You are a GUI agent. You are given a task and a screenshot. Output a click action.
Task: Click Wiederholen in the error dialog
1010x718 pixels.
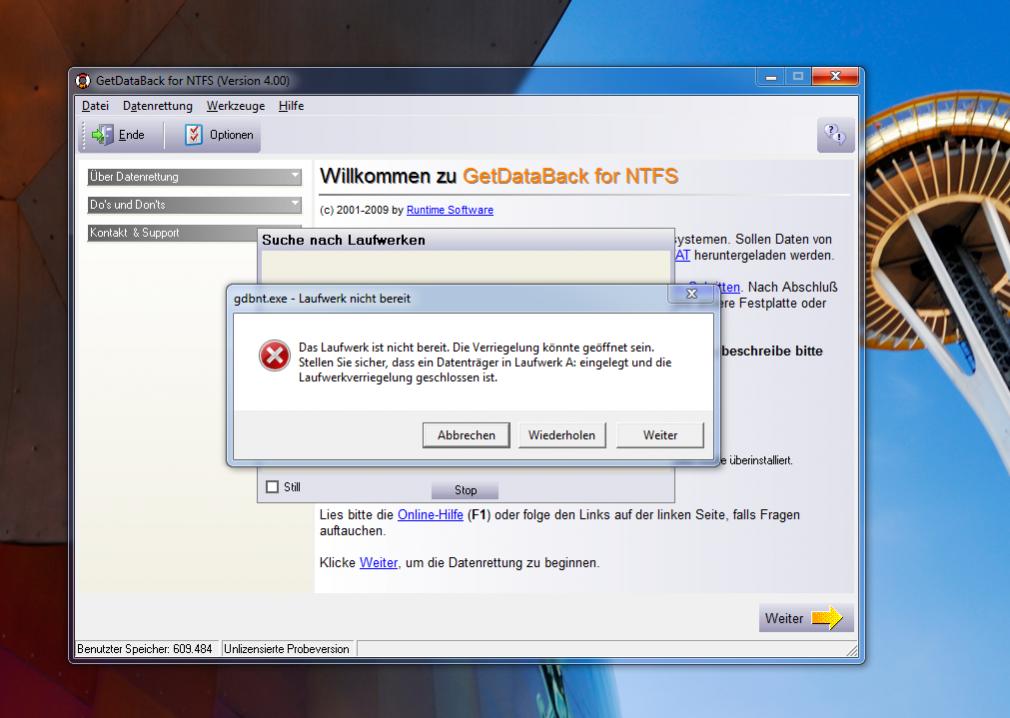pyautogui.click(x=562, y=435)
